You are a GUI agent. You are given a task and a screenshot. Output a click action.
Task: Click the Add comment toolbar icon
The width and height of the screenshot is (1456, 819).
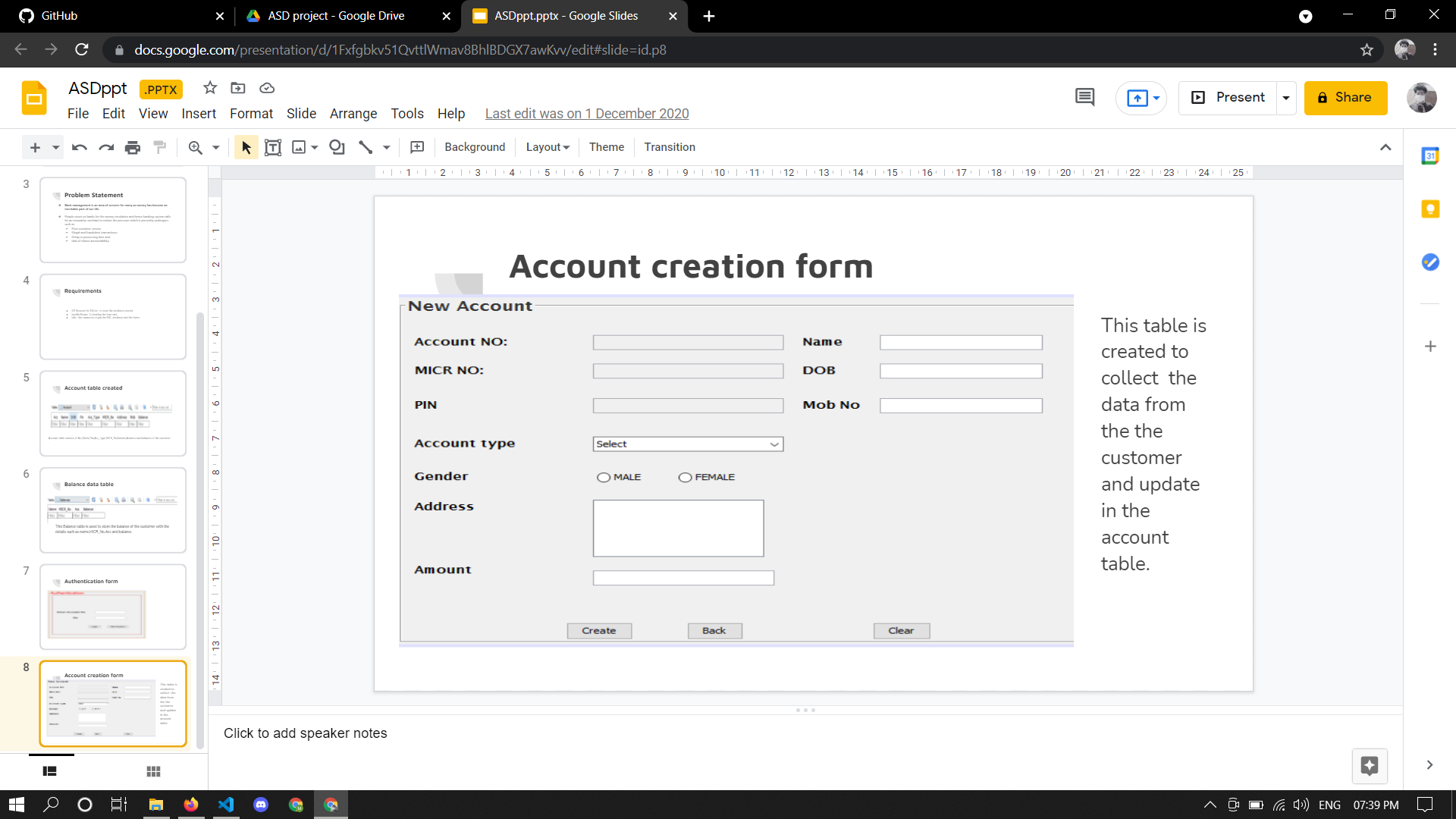pos(417,147)
